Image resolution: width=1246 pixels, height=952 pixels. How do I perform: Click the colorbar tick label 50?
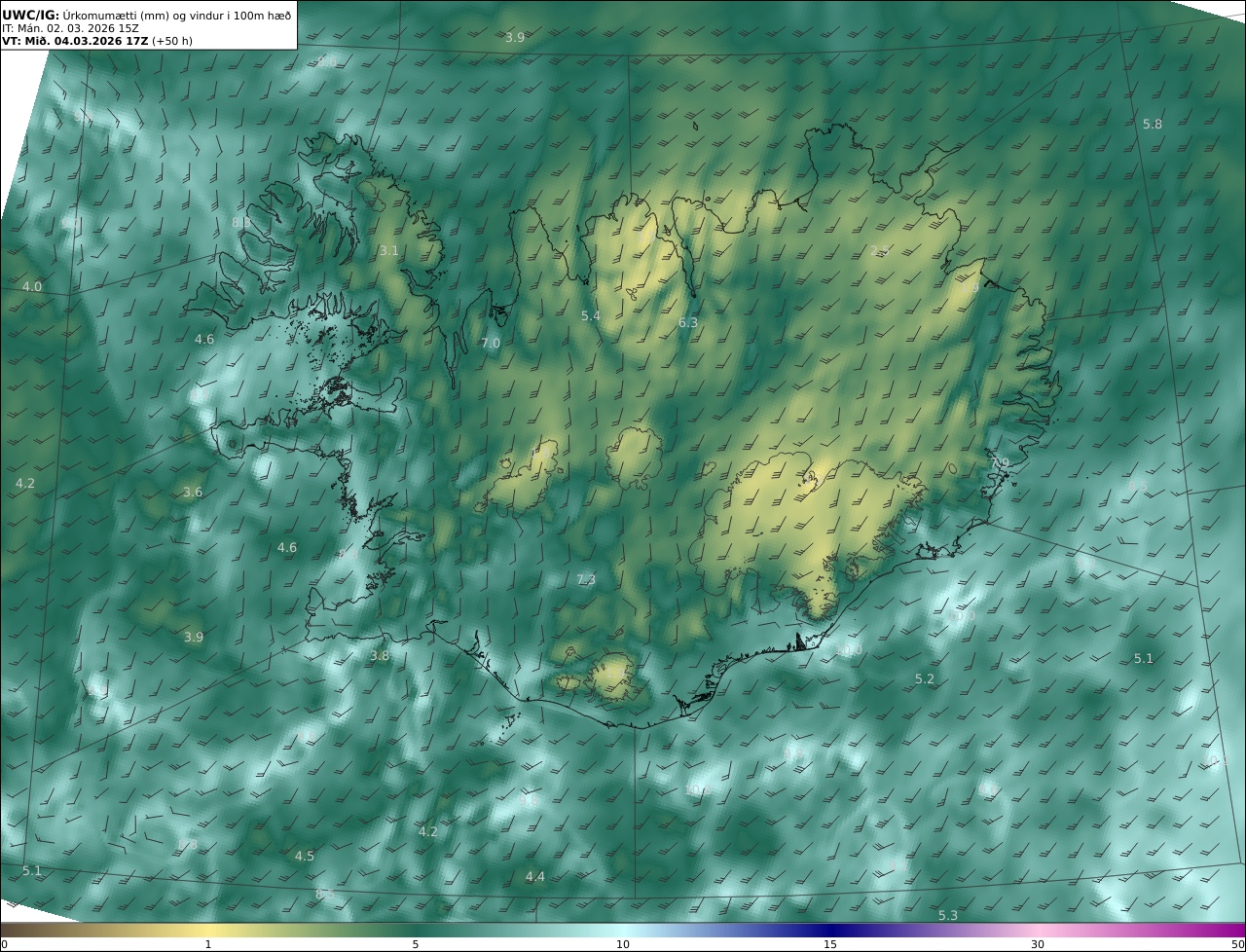[x=1237, y=944]
